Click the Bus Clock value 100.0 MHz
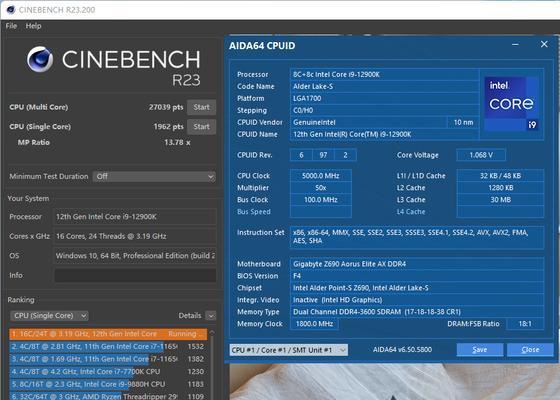The height and width of the screenshot is (400, 560). point(321,200)
